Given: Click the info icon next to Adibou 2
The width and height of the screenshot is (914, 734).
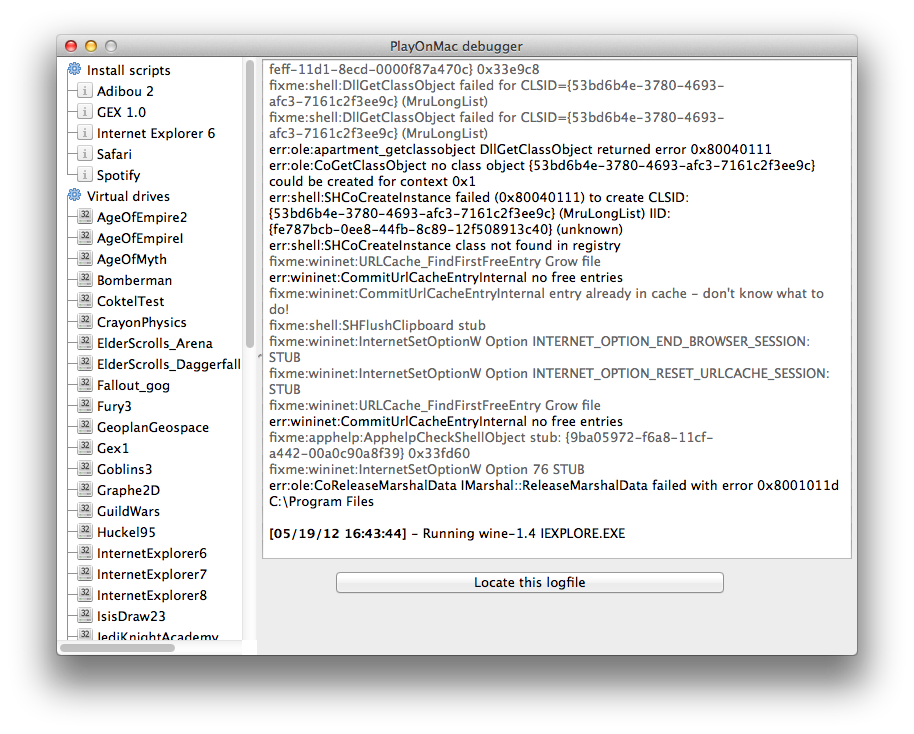Looking at the screenshot, I should click(x=85, y=91).
